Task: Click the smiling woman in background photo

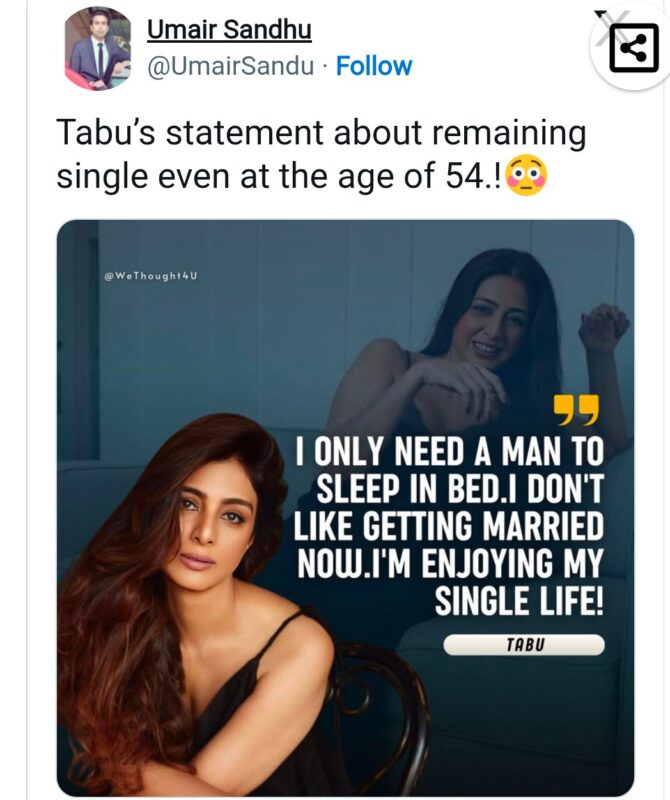Action: (x=490, y=320)
